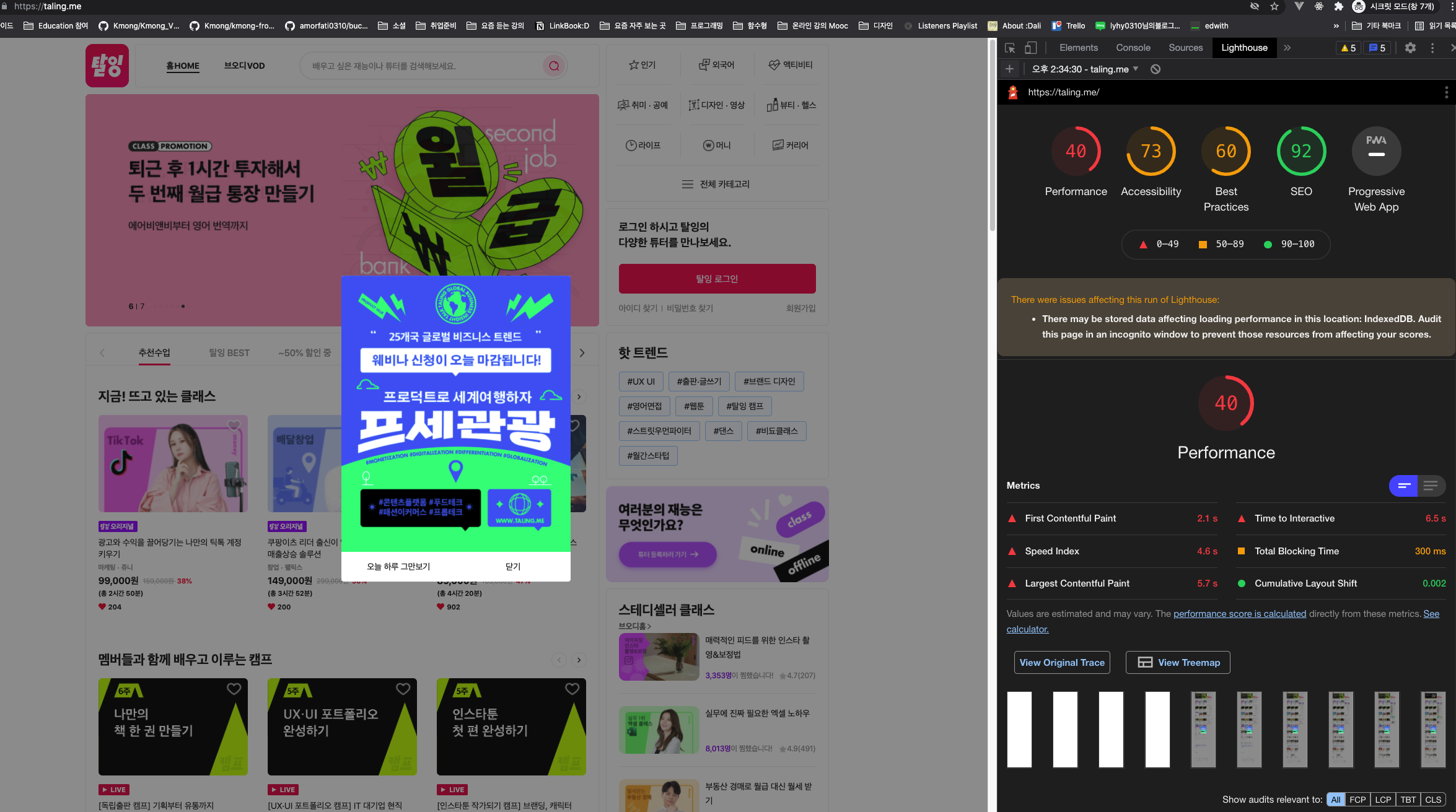1456x812 pixels.
Task: Click the clear all reports icon
Action: 1156,69
